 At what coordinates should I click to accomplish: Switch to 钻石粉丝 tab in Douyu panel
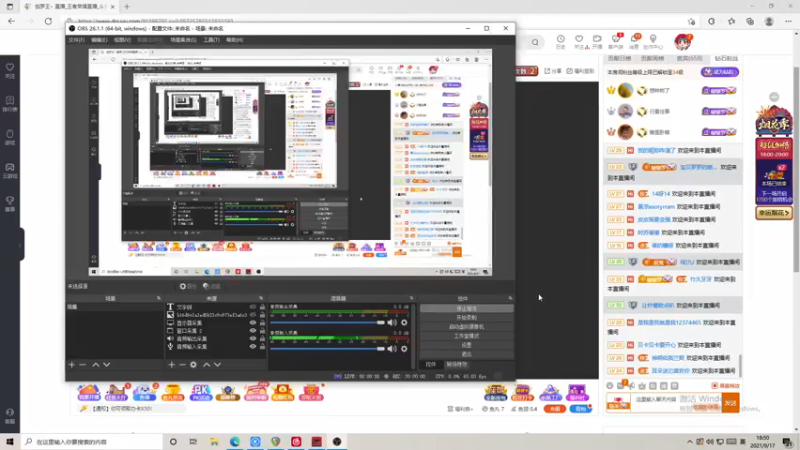[x=726, y=59]
